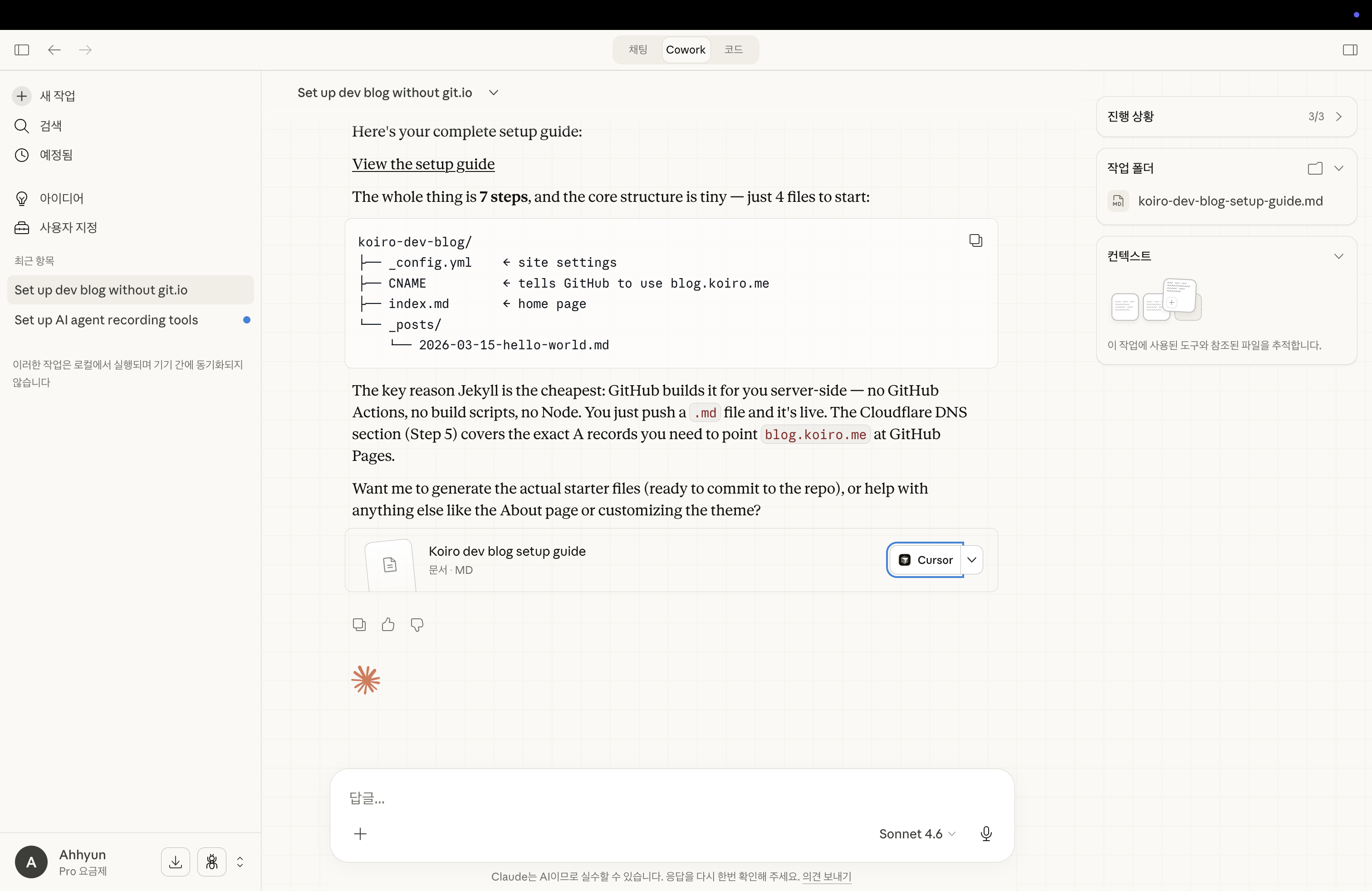Viewport: 1372px width, 891px height.
Task: Copy the response message icon
Action: pos(359,624)
